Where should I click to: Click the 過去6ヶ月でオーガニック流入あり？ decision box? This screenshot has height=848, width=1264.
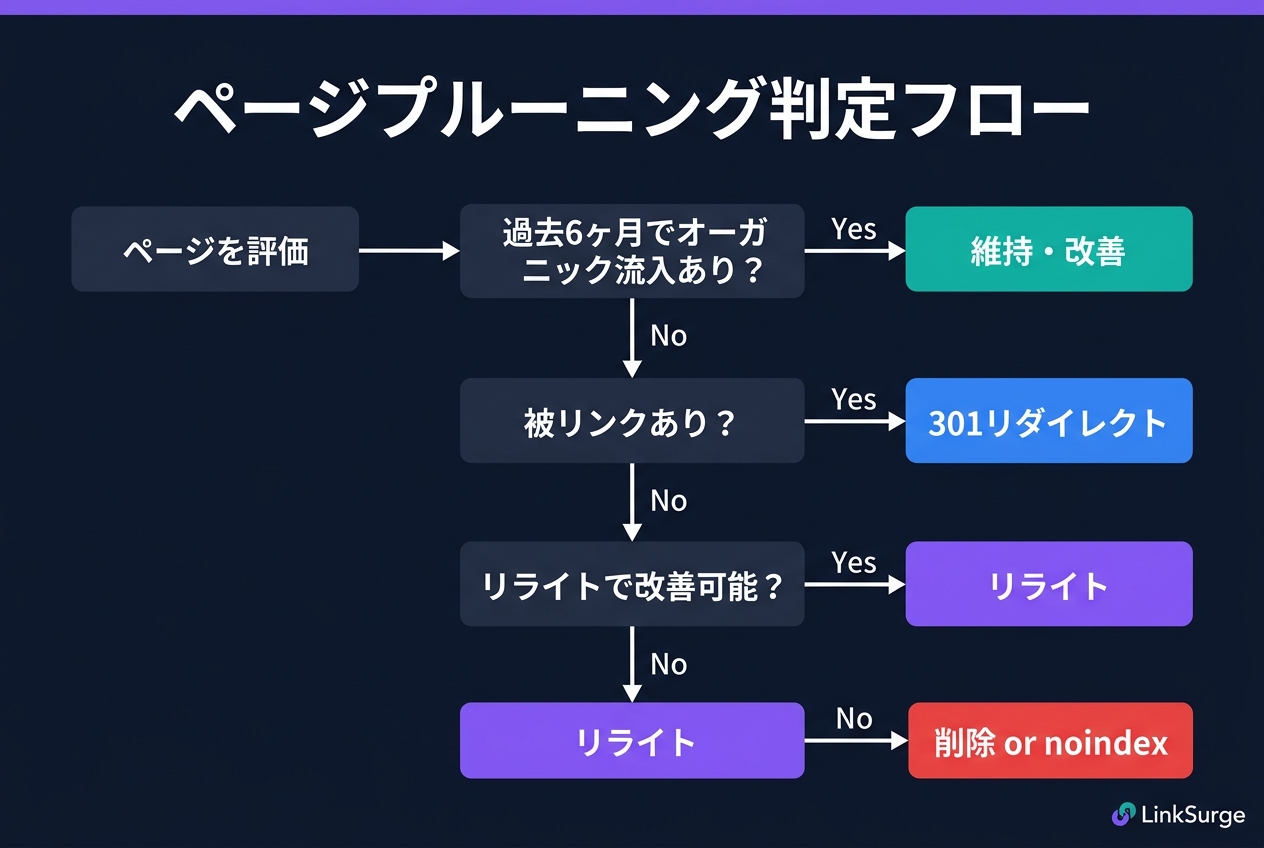[x=632, y=251]
